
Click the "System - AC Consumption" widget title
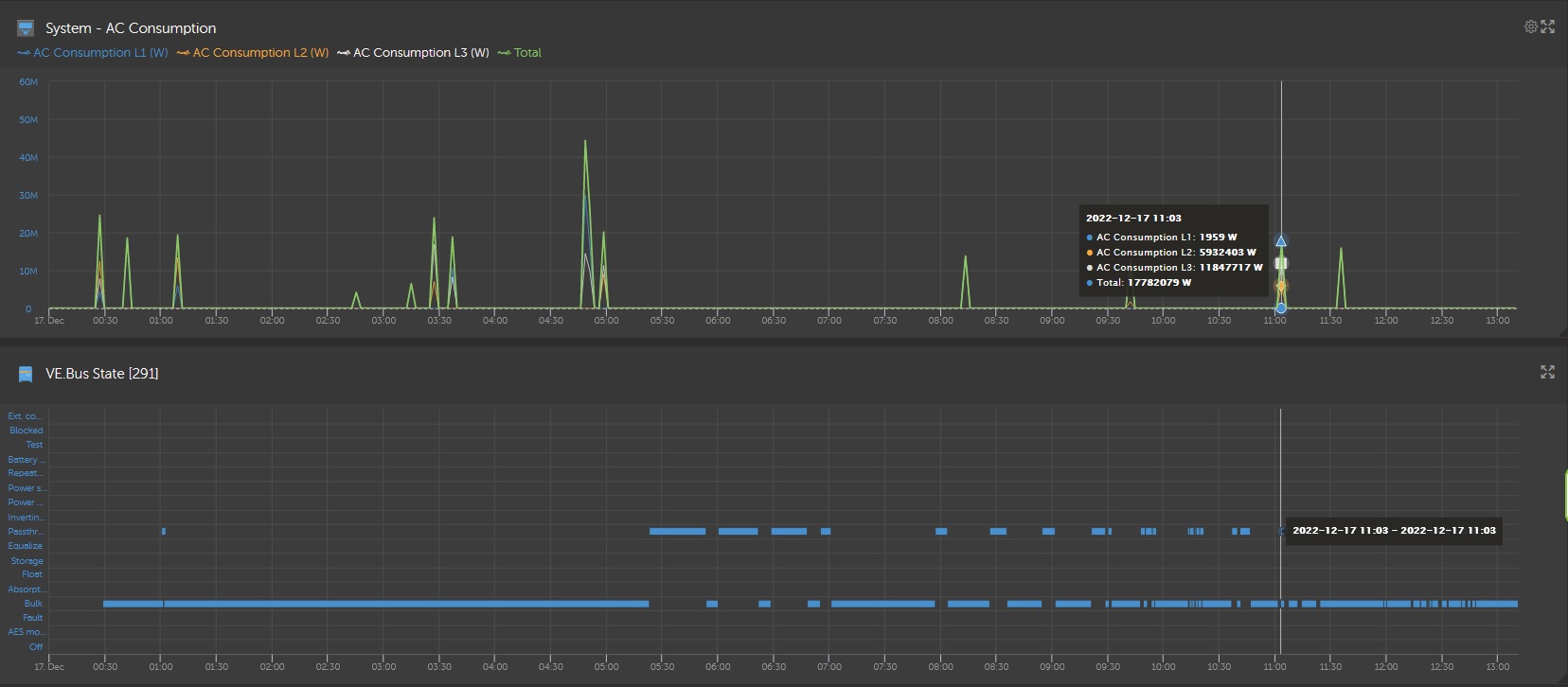pyautogui.click(x=131, y=28)
